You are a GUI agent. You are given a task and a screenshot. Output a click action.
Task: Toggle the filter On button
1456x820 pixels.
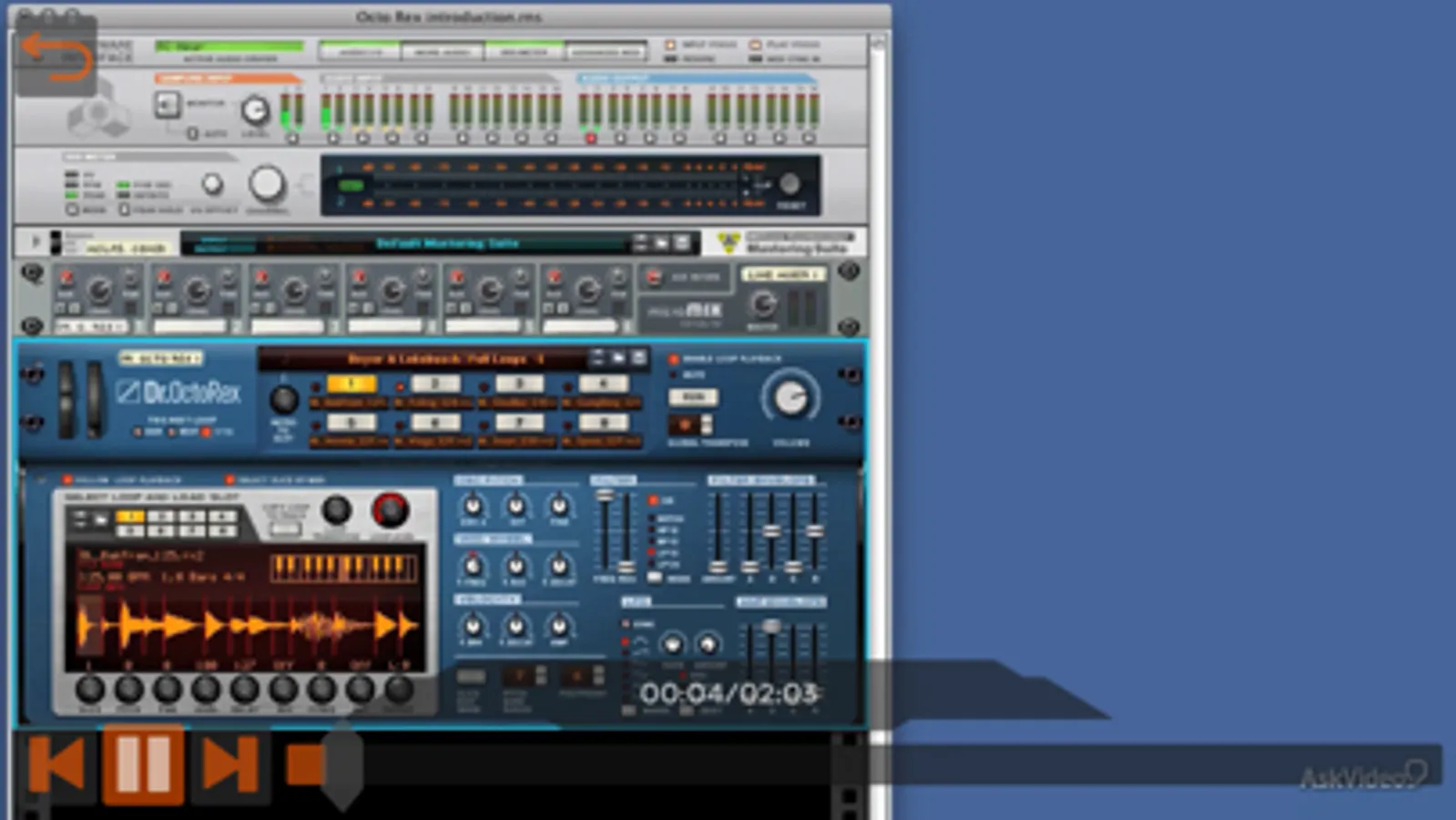(x=654, y=500)
